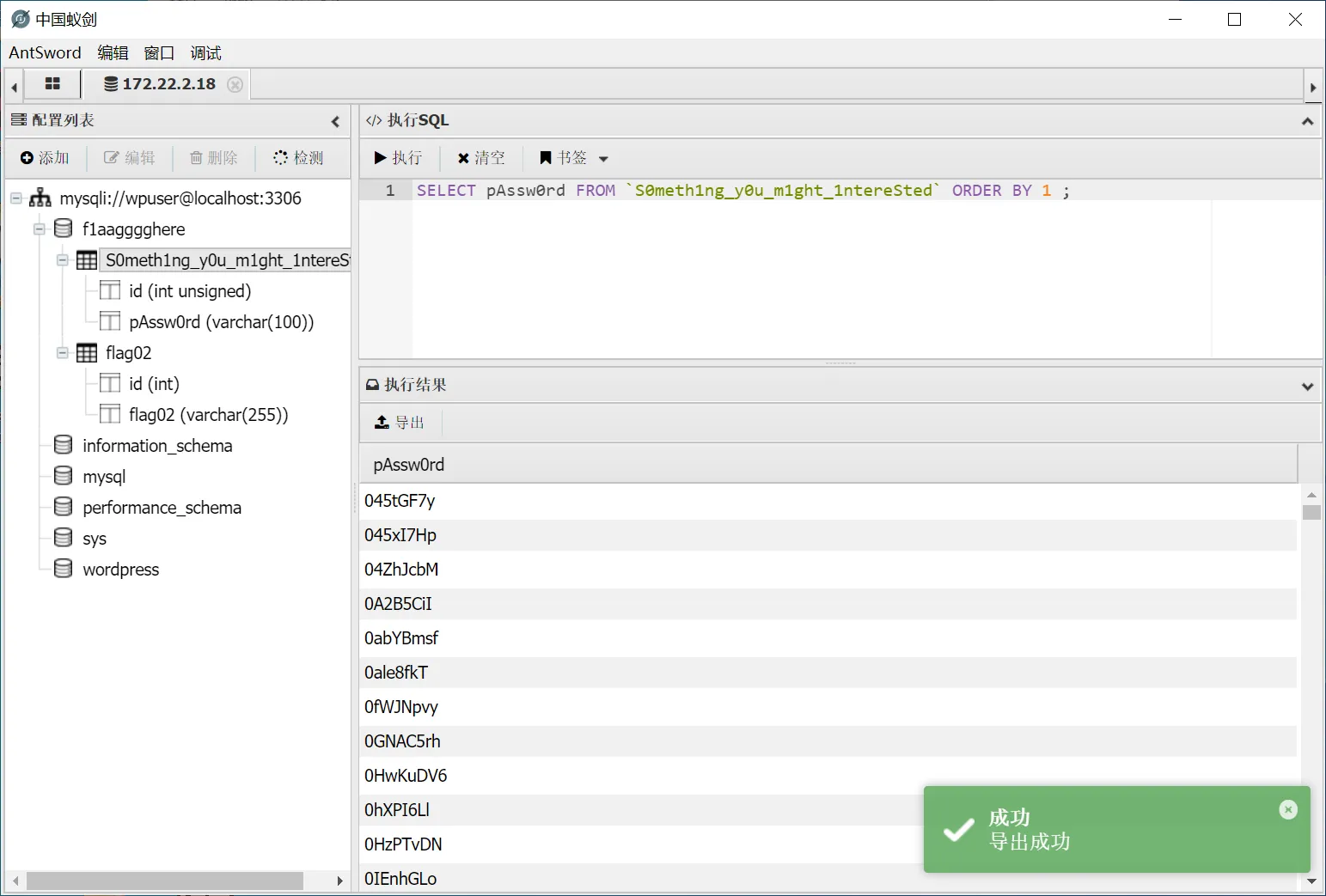Open the Bookmarks (书签) dropdown
The width and height of the screenshot is (1326, 896).
573,158
